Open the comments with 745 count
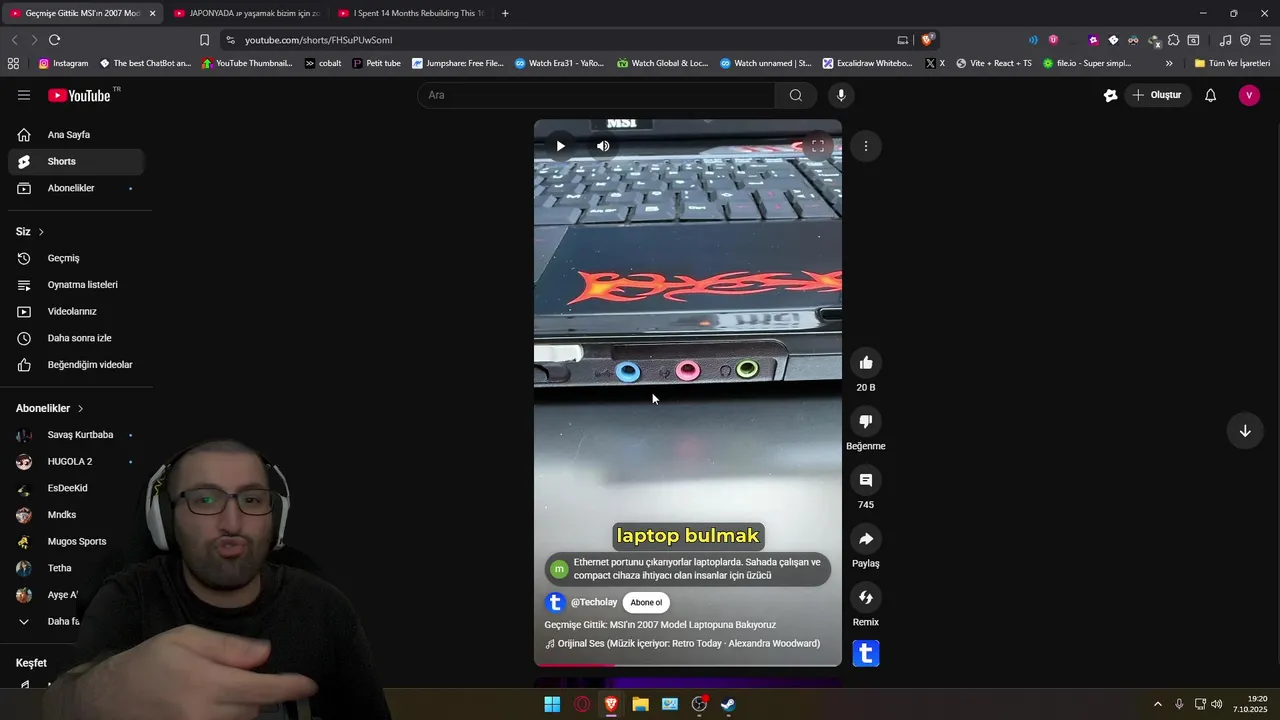1280x720 pixels. [866, 480]
